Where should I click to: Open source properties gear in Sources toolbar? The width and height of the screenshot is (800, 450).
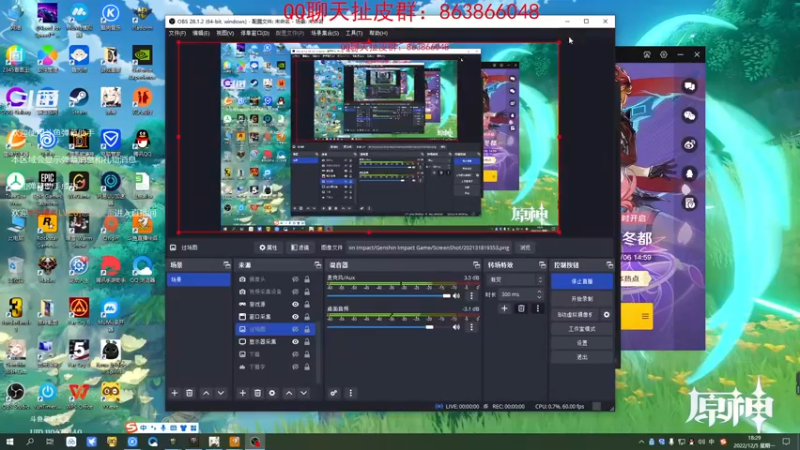pyautogui.click(x=272, y=393)
